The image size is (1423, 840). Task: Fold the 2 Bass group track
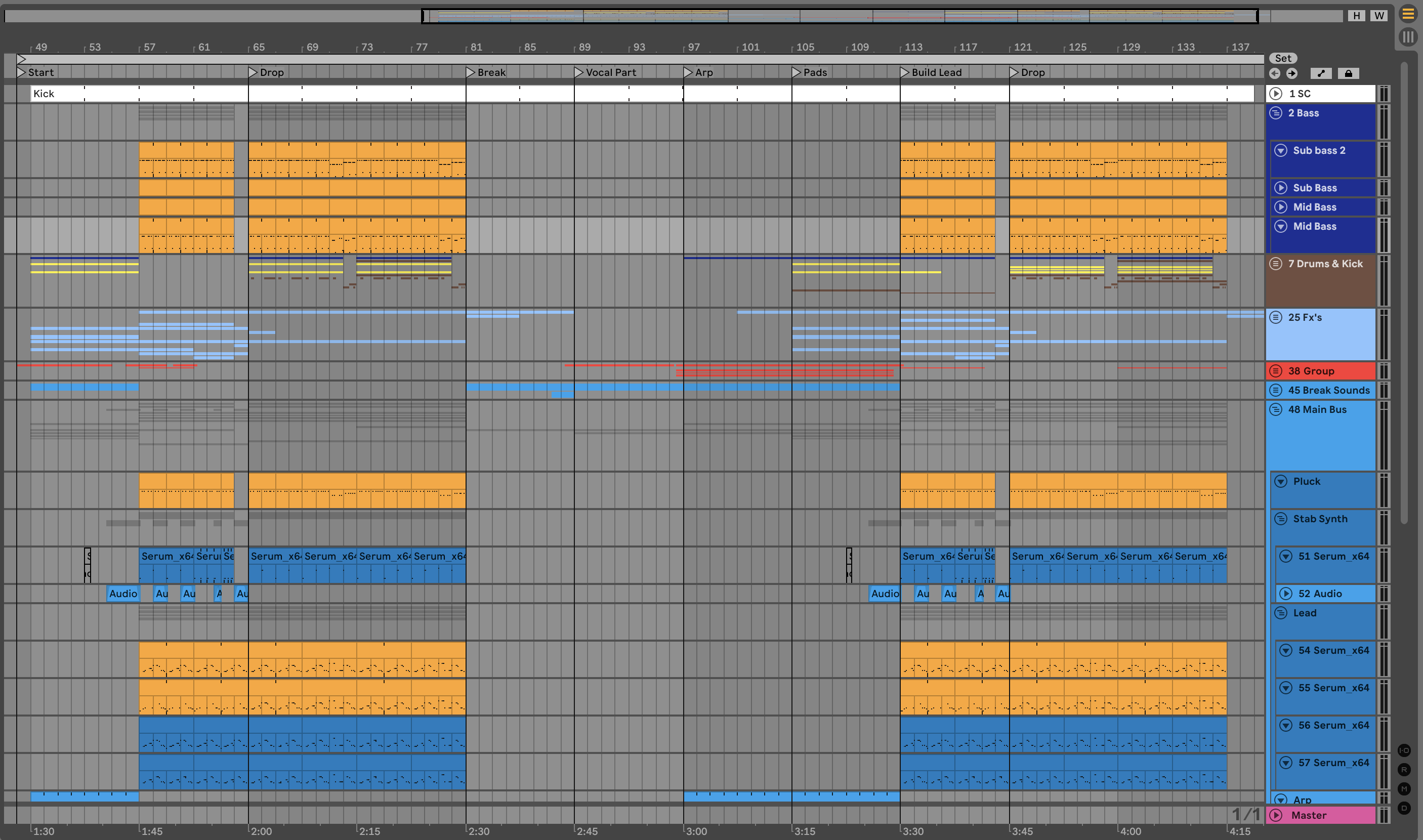click(1276, 113)
